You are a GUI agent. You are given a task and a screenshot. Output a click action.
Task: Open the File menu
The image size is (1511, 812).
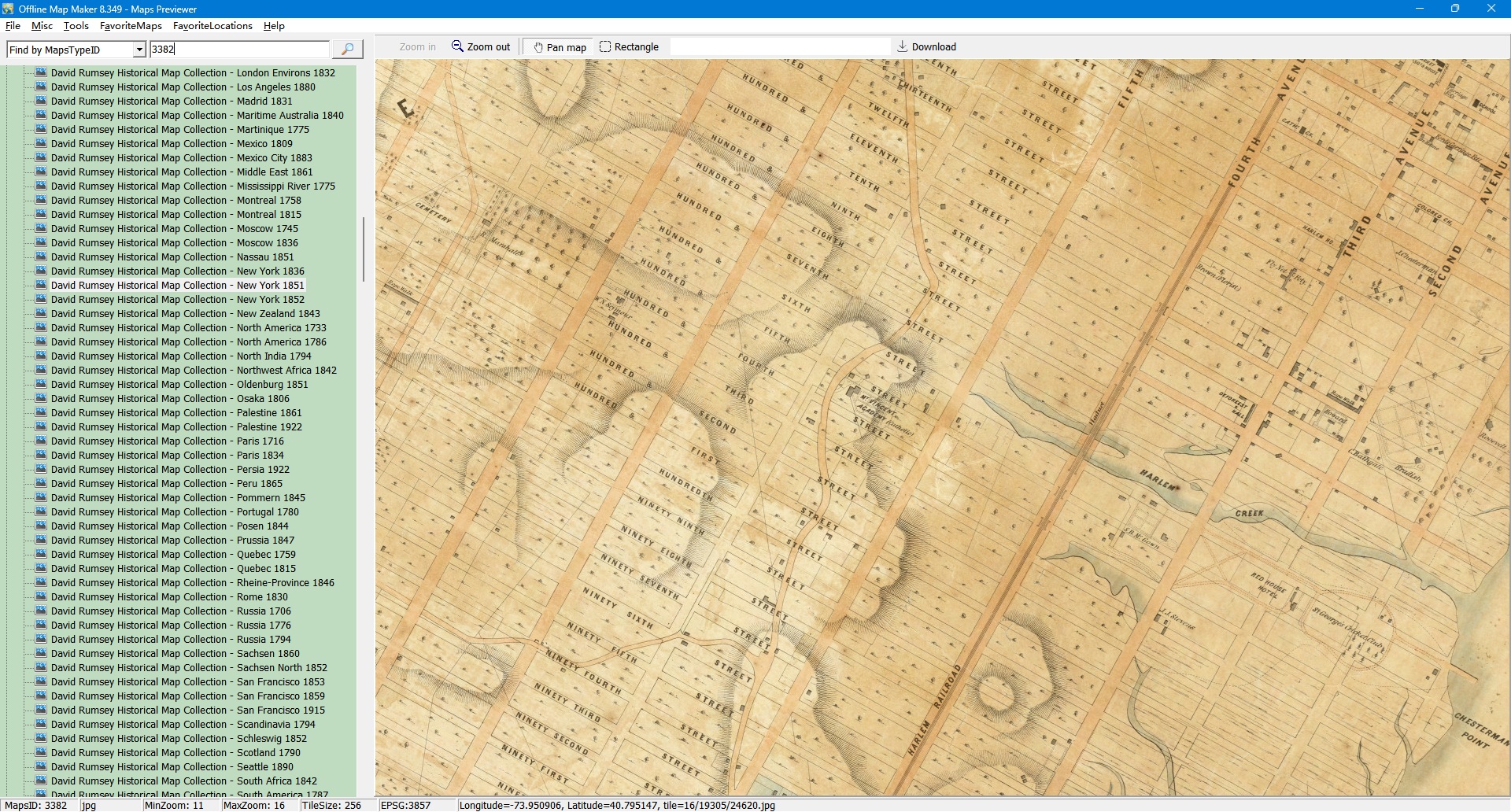tap(13, 26)
